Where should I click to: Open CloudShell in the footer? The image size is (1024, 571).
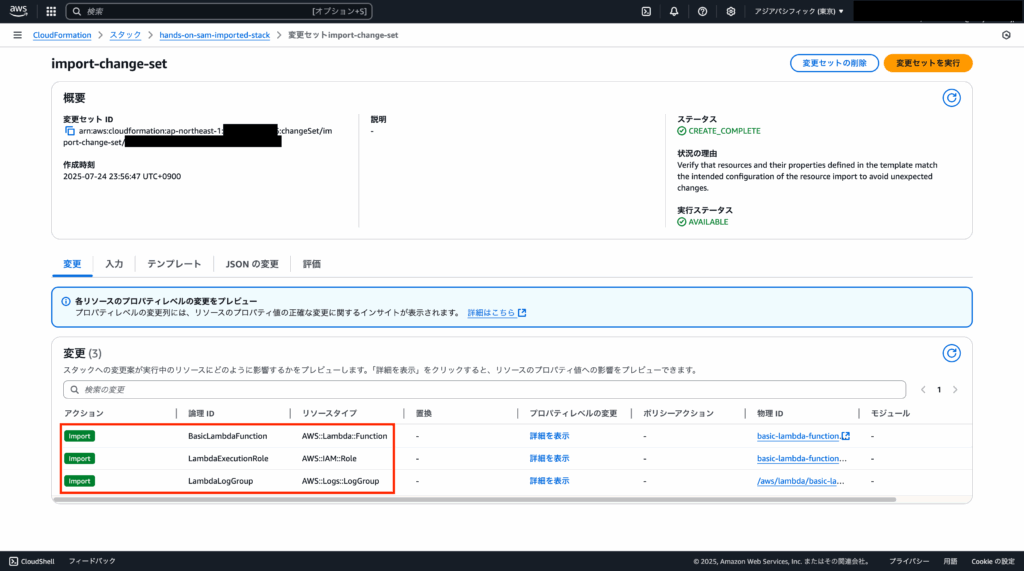pyautogui.click(x=31, y=561)
